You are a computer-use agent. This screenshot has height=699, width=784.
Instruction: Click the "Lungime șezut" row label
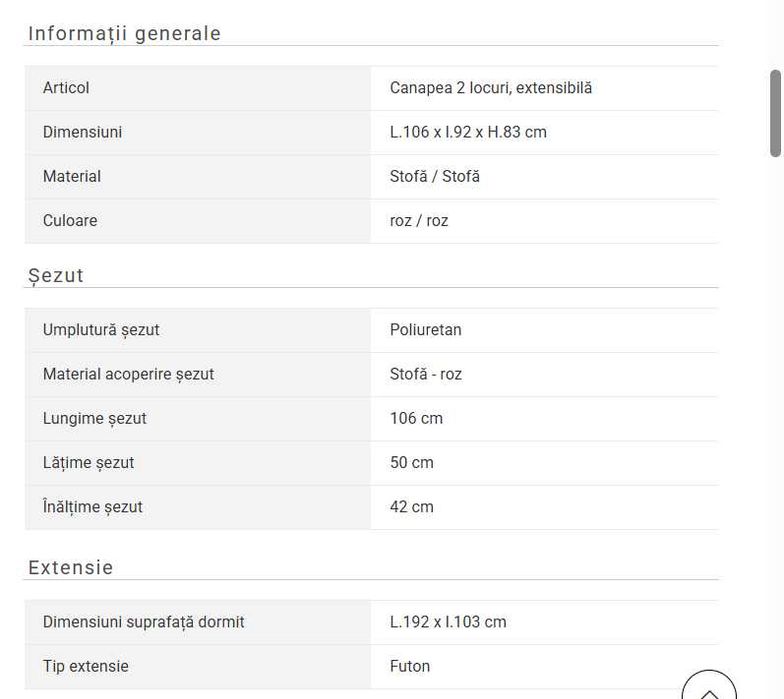coord(95,418)
